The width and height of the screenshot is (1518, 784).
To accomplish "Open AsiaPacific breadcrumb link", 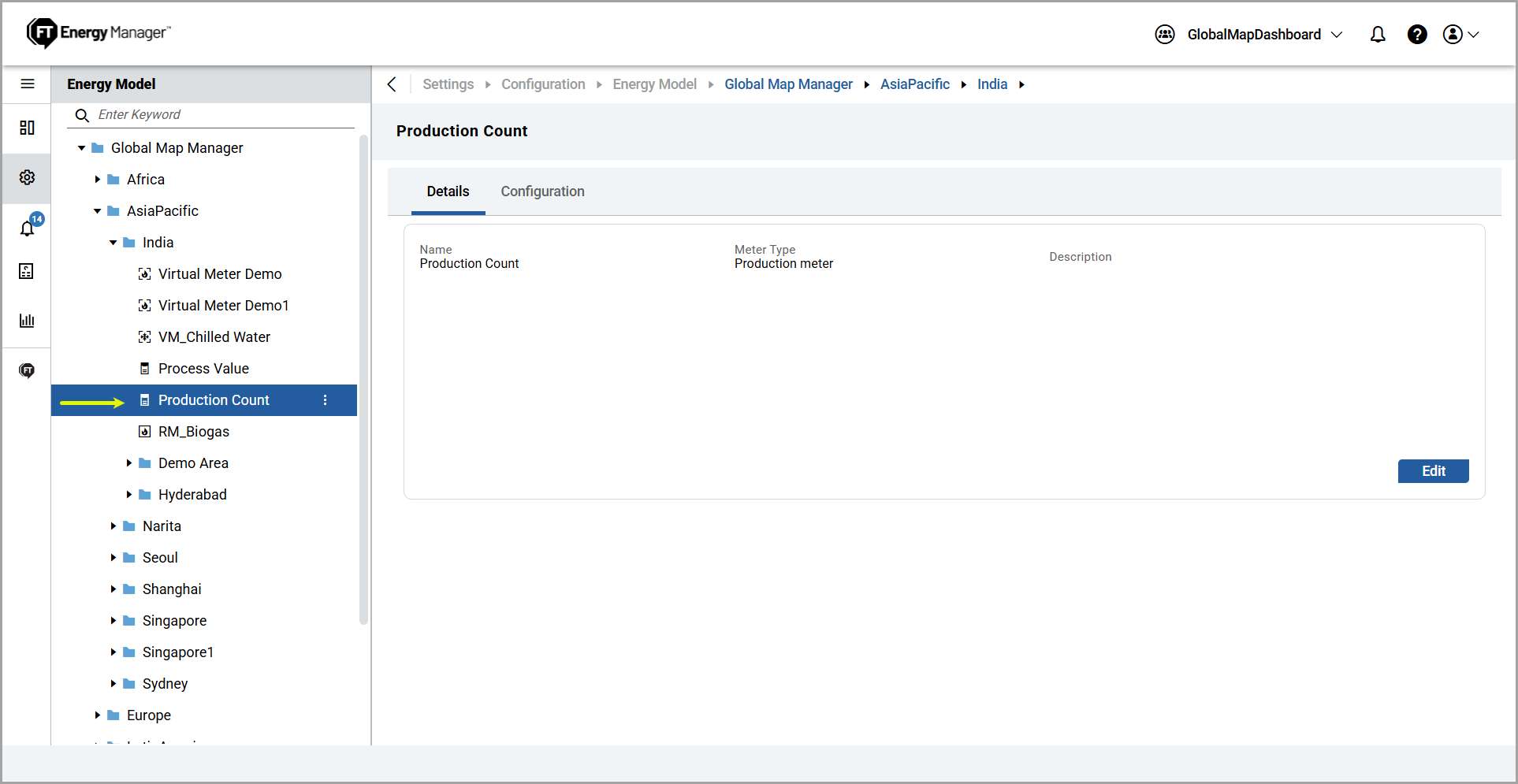I will (914, 84).
